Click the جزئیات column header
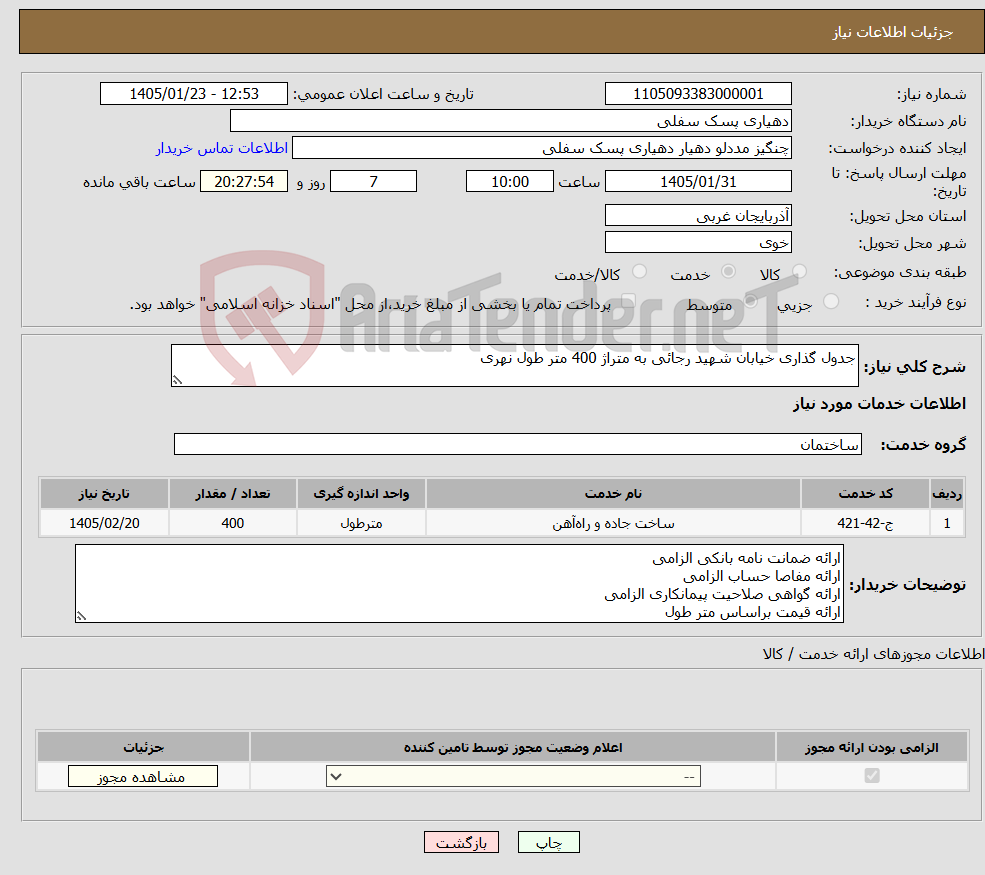985x875 pixels. pos(143,747)
